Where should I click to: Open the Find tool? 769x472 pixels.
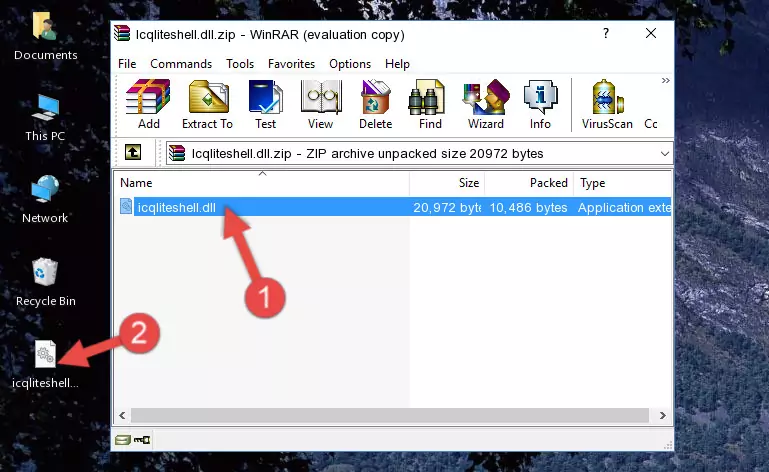click(x=430, y=105)
